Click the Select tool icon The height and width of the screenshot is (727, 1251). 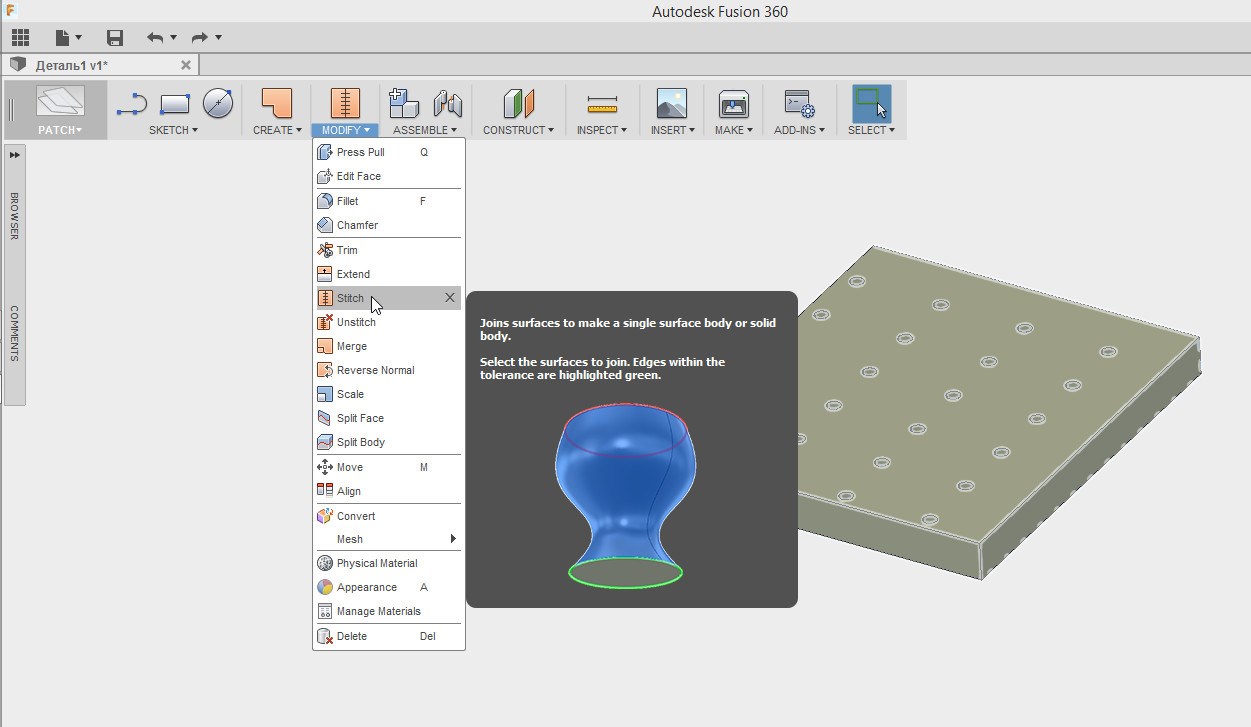(871, 103)
